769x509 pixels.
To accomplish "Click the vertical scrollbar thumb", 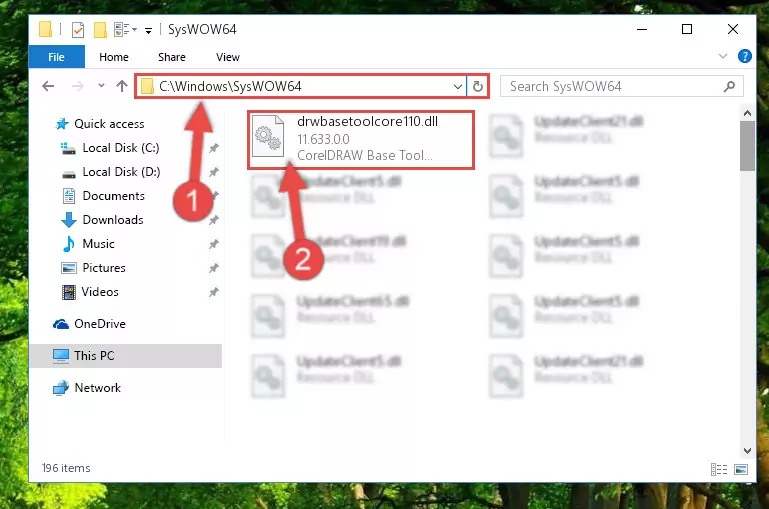I will click(747, 146).
